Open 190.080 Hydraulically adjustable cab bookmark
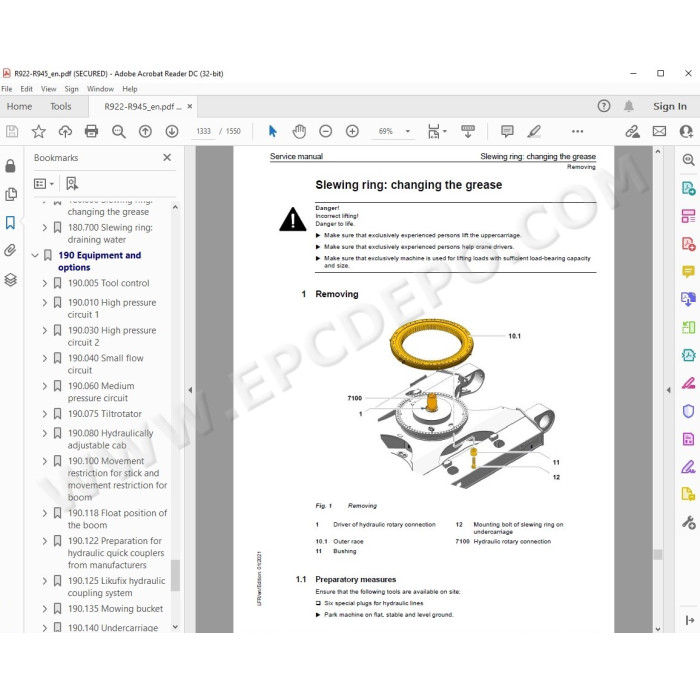Viewport: 700px width, 700px height. tap(110, 439)
